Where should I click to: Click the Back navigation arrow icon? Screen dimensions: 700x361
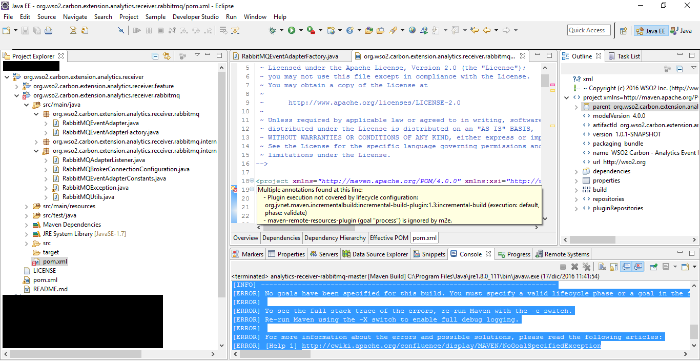[x=487, y=30]
